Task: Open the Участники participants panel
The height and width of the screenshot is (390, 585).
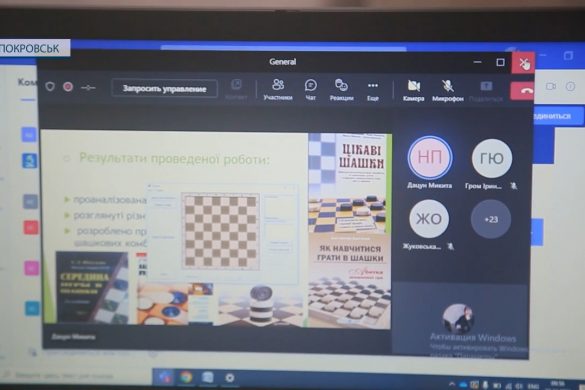Action: pyautogui.click(x=278, y=90)
